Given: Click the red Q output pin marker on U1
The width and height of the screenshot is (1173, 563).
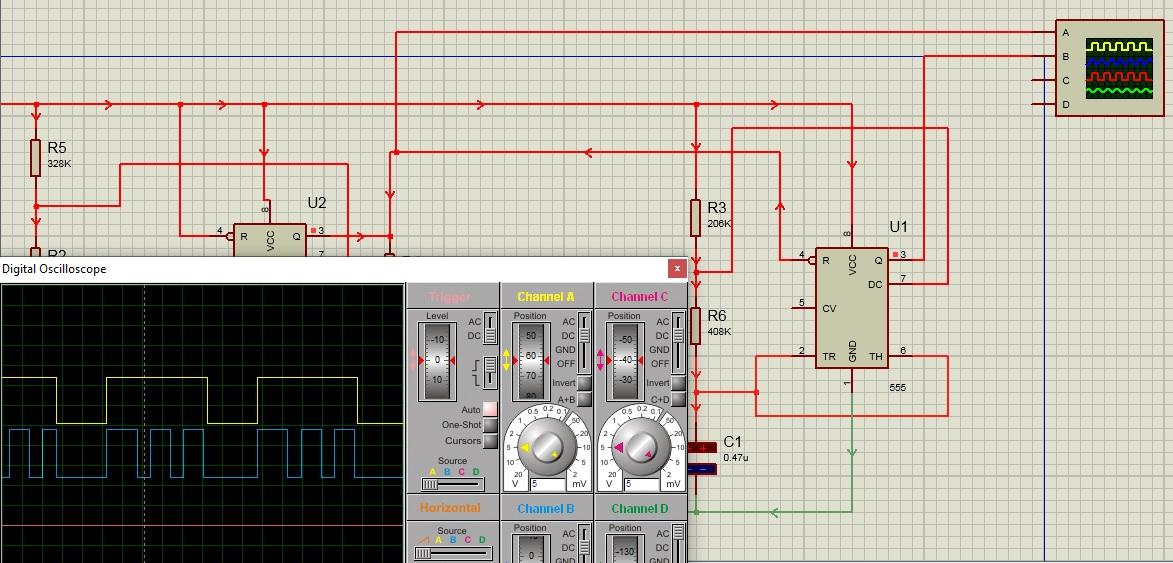Looking at the screenshot, I should pos(895,255).
